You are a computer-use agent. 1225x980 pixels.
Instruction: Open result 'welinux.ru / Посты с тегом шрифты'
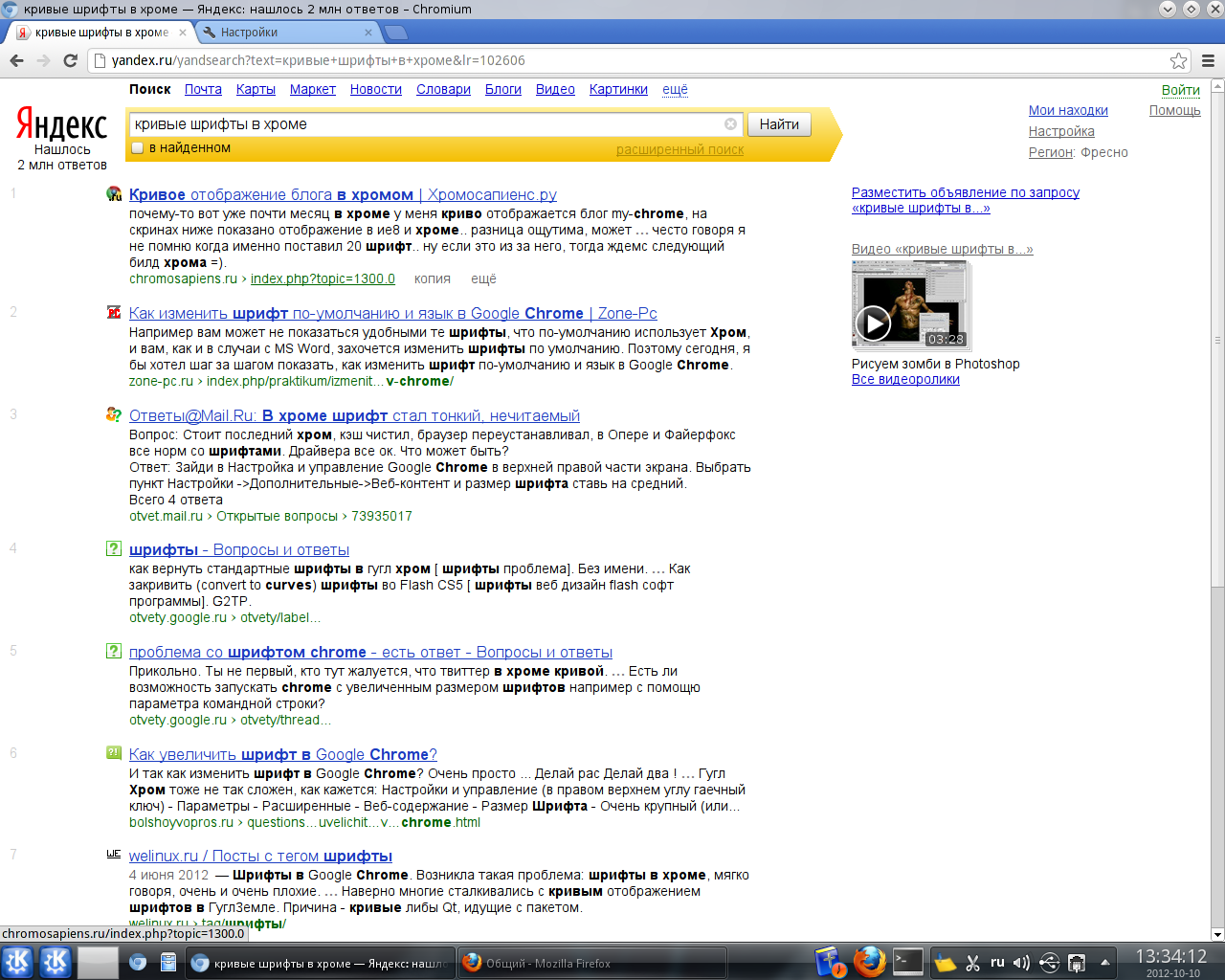[260, 856]
